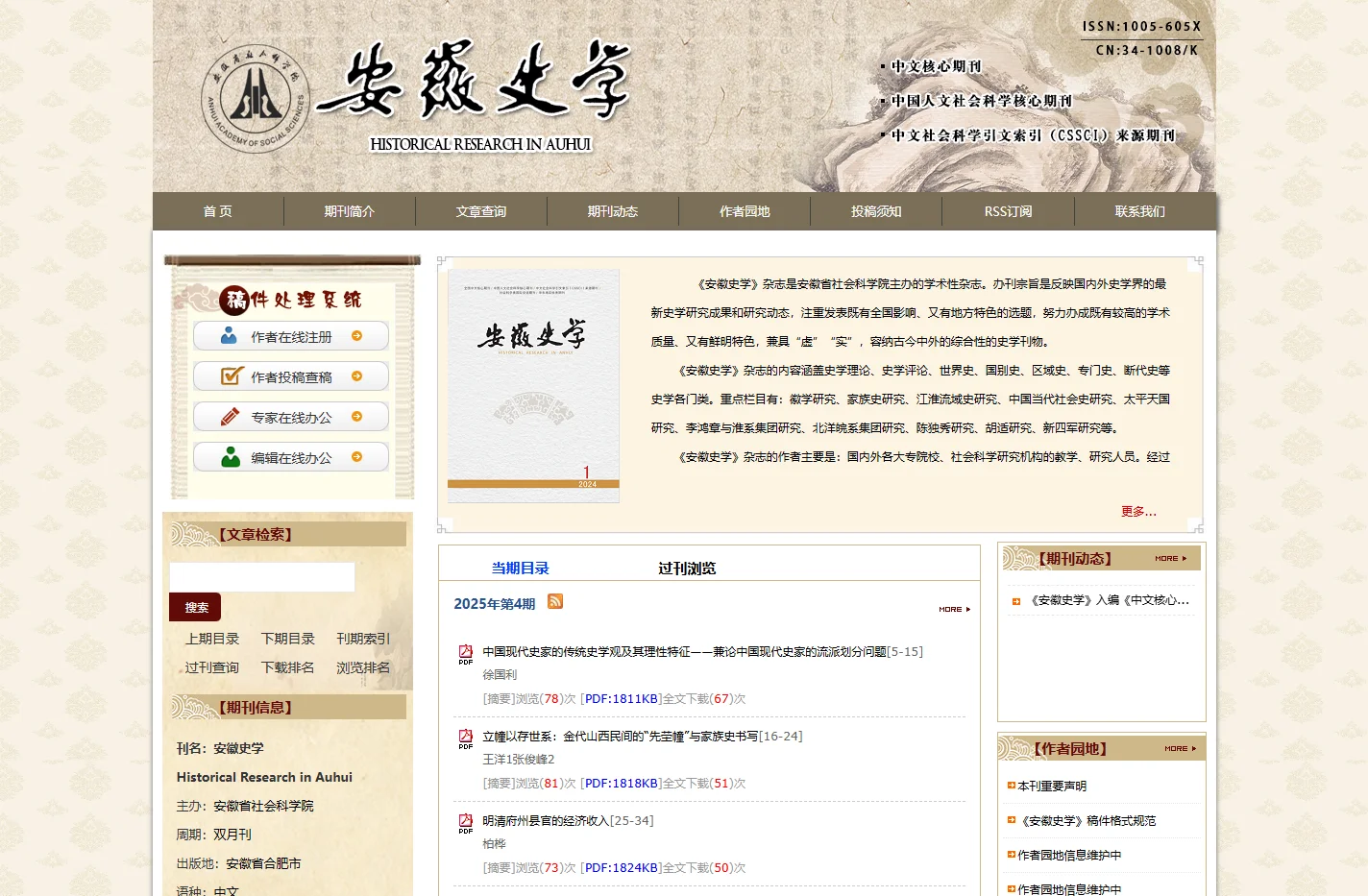Viewport: 1368px width, 896px height.
Task: Open 联系我们 in the navigation bar
Action: (x=1139, y=211)
